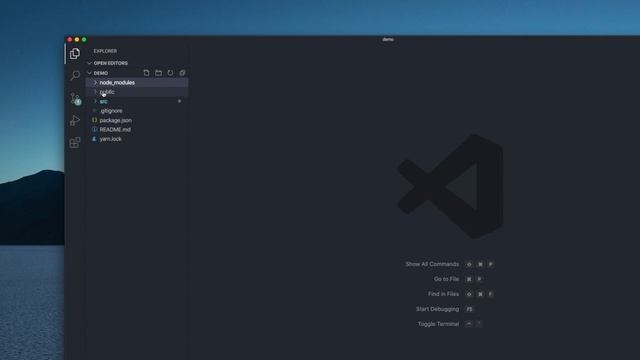Click the EXPLORER panel title

[105, 51]
